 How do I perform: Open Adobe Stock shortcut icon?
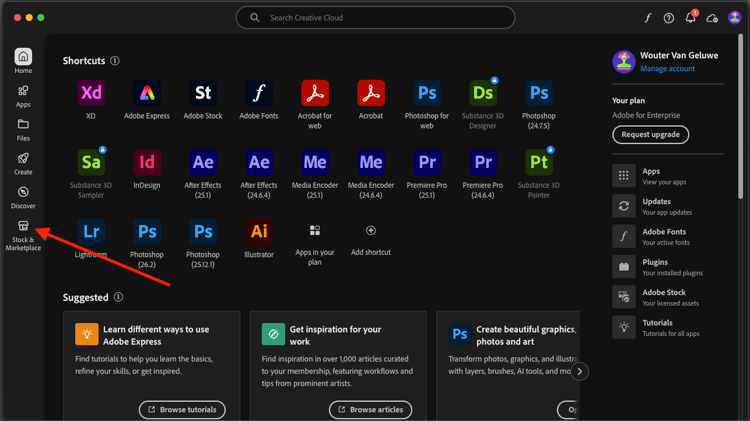203,93
